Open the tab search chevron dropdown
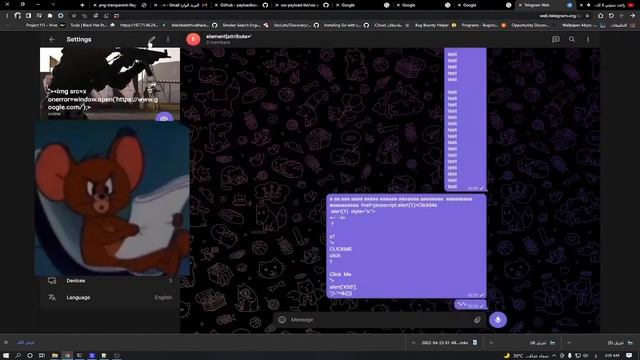The height and width of the screenshot is (360, 640). click(x=53, y=5)
